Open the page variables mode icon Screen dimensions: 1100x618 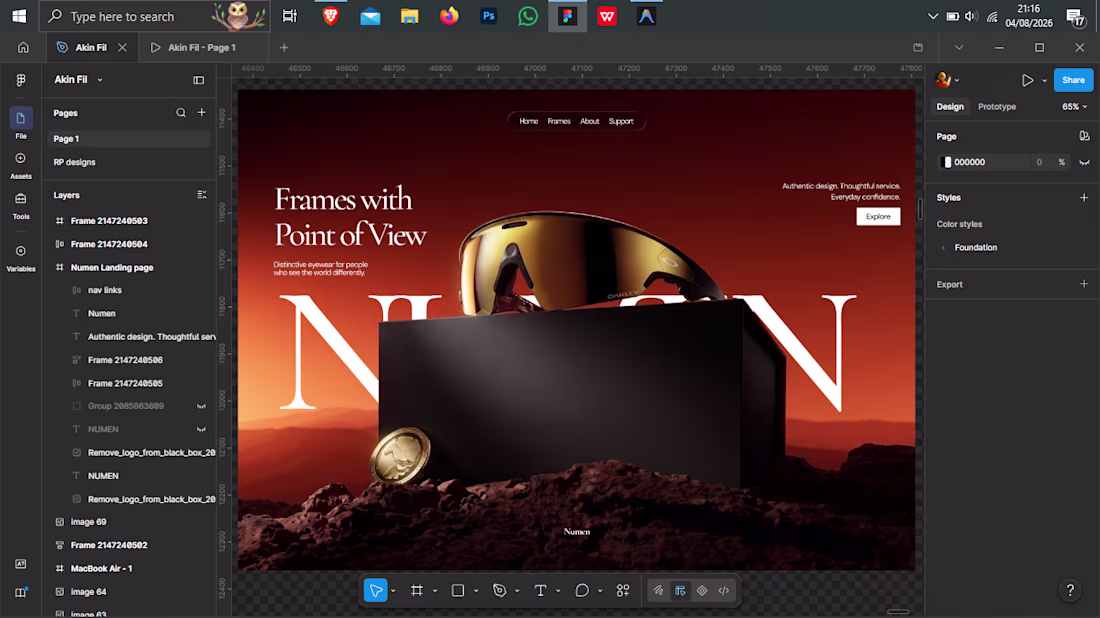click(1084, 136)
